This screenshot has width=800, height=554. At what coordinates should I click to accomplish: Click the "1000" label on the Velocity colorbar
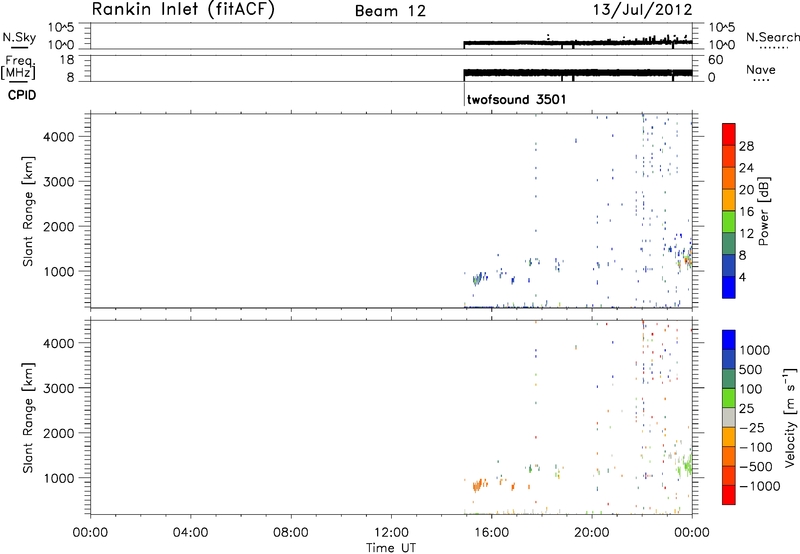pos(754,350)
